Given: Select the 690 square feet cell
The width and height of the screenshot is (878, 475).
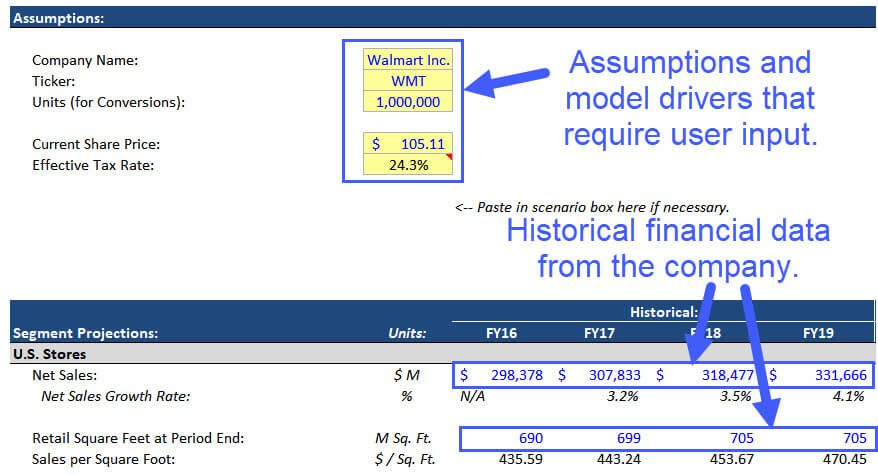Looking at the screenshot, I should (531, 439).
